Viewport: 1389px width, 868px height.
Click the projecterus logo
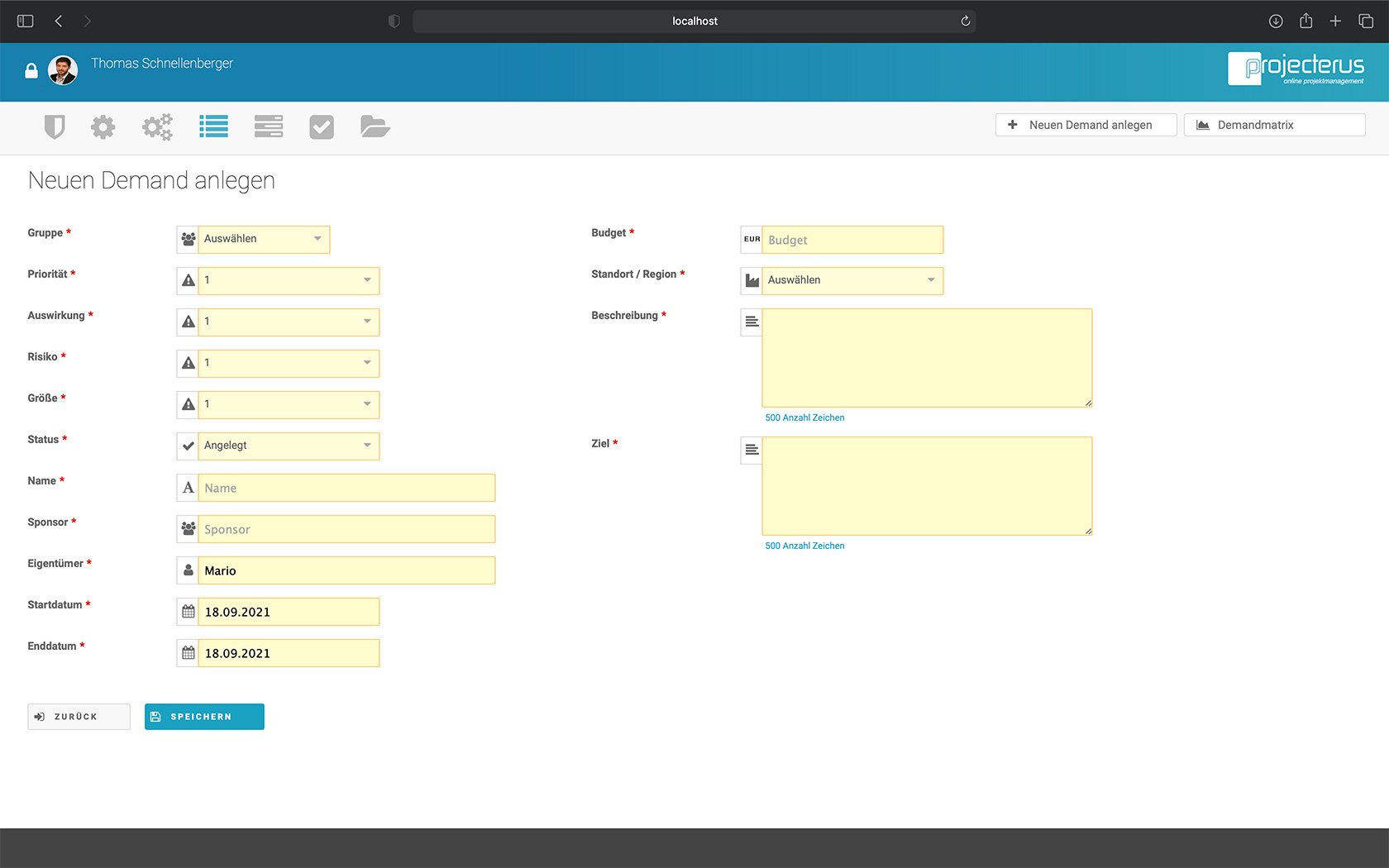coord(1296,69)
